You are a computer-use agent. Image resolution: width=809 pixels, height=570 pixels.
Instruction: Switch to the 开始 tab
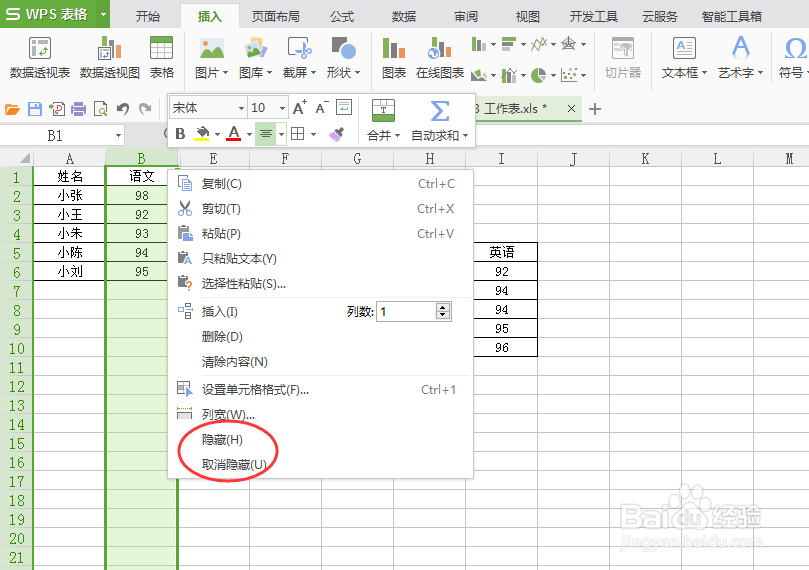[x=148, y=17]
